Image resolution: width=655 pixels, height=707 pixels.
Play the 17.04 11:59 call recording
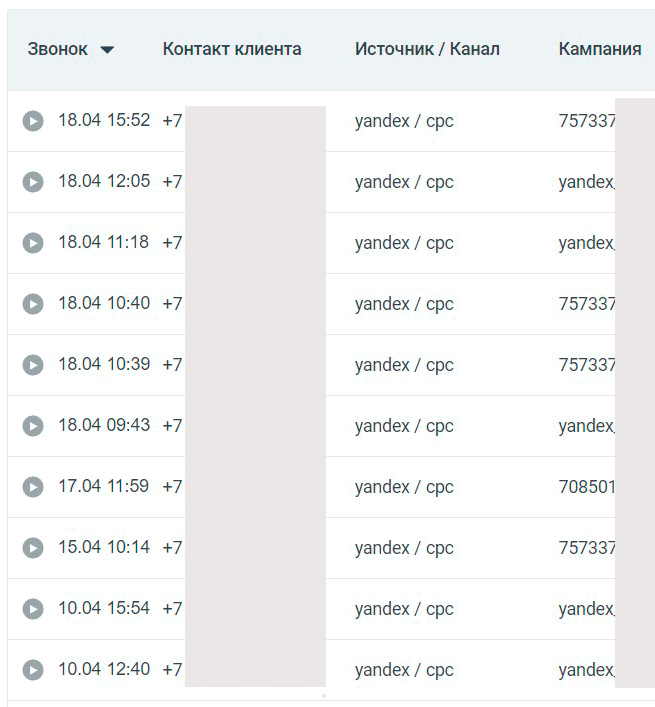pyautogui.click(x=33, y=487)
